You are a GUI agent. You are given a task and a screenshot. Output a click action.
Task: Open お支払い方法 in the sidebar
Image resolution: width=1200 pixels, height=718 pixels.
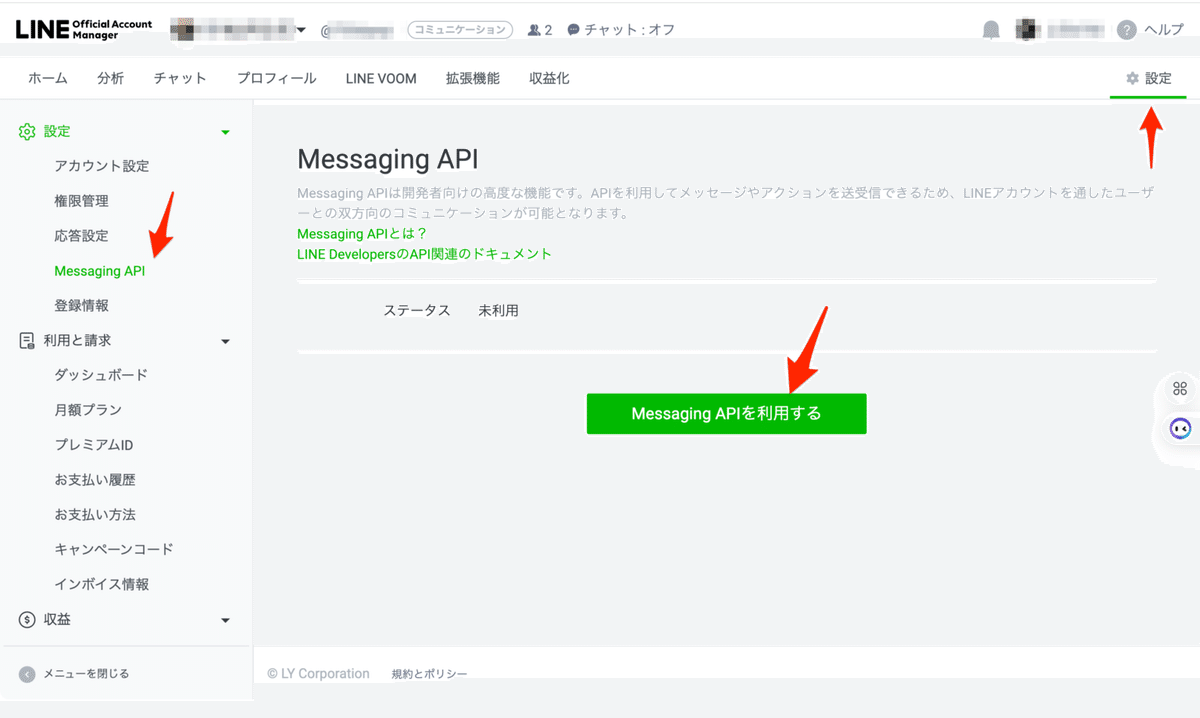pos(95,515)
